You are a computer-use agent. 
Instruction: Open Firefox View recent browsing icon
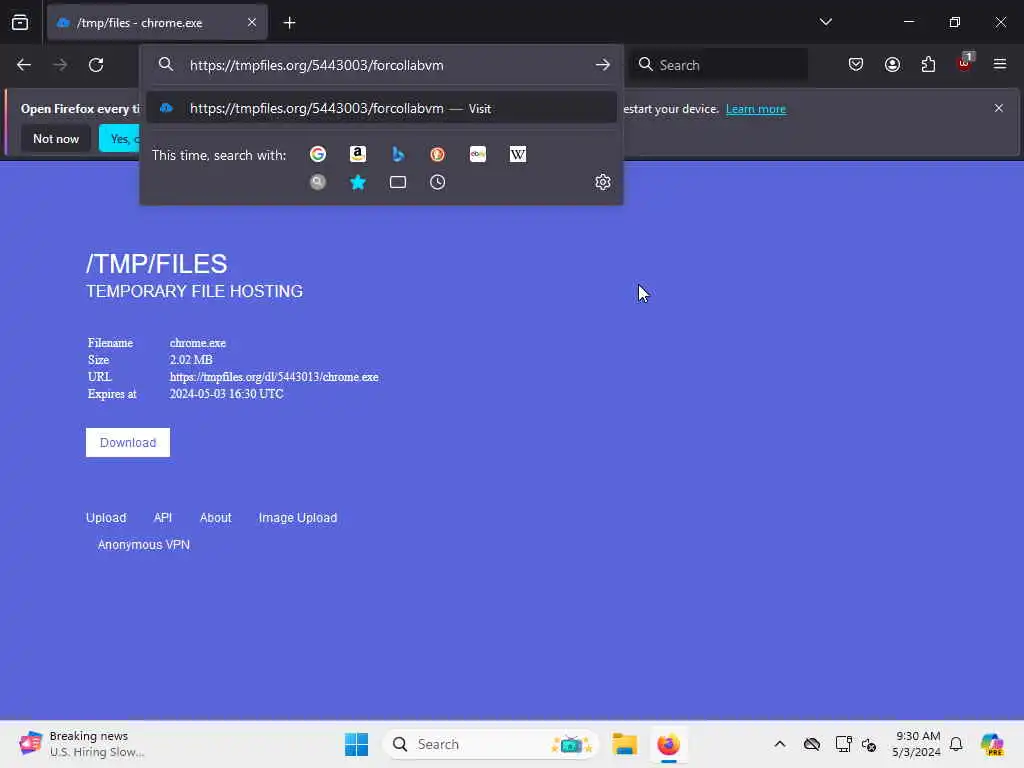20,22
